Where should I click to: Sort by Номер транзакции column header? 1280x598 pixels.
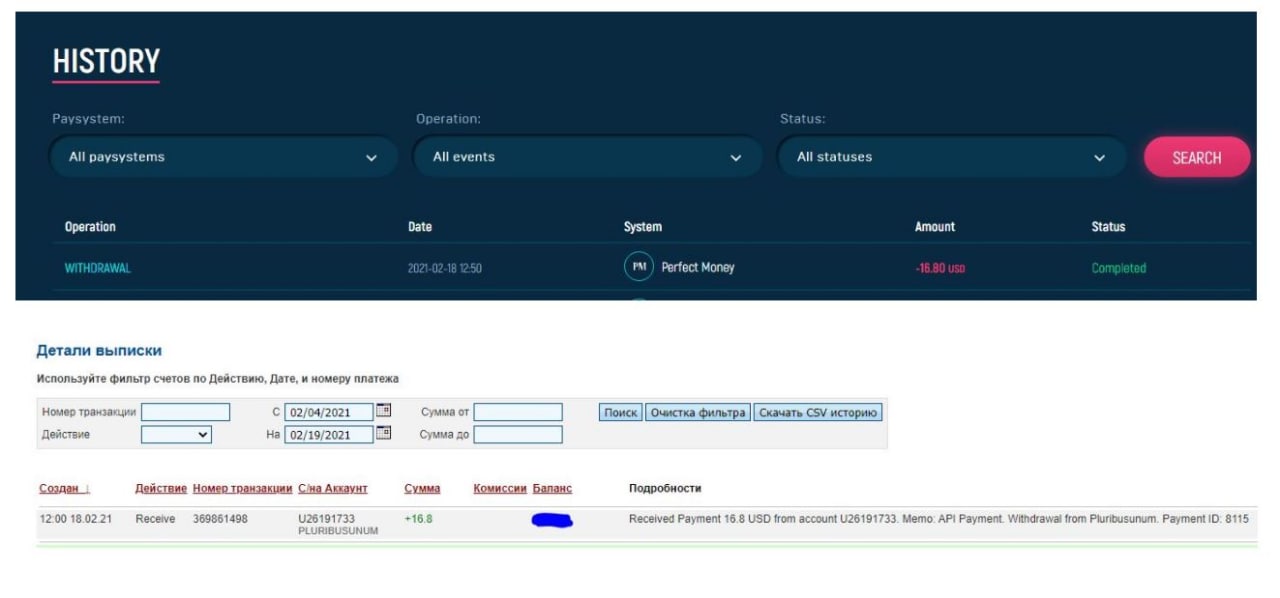coord(242,488)
